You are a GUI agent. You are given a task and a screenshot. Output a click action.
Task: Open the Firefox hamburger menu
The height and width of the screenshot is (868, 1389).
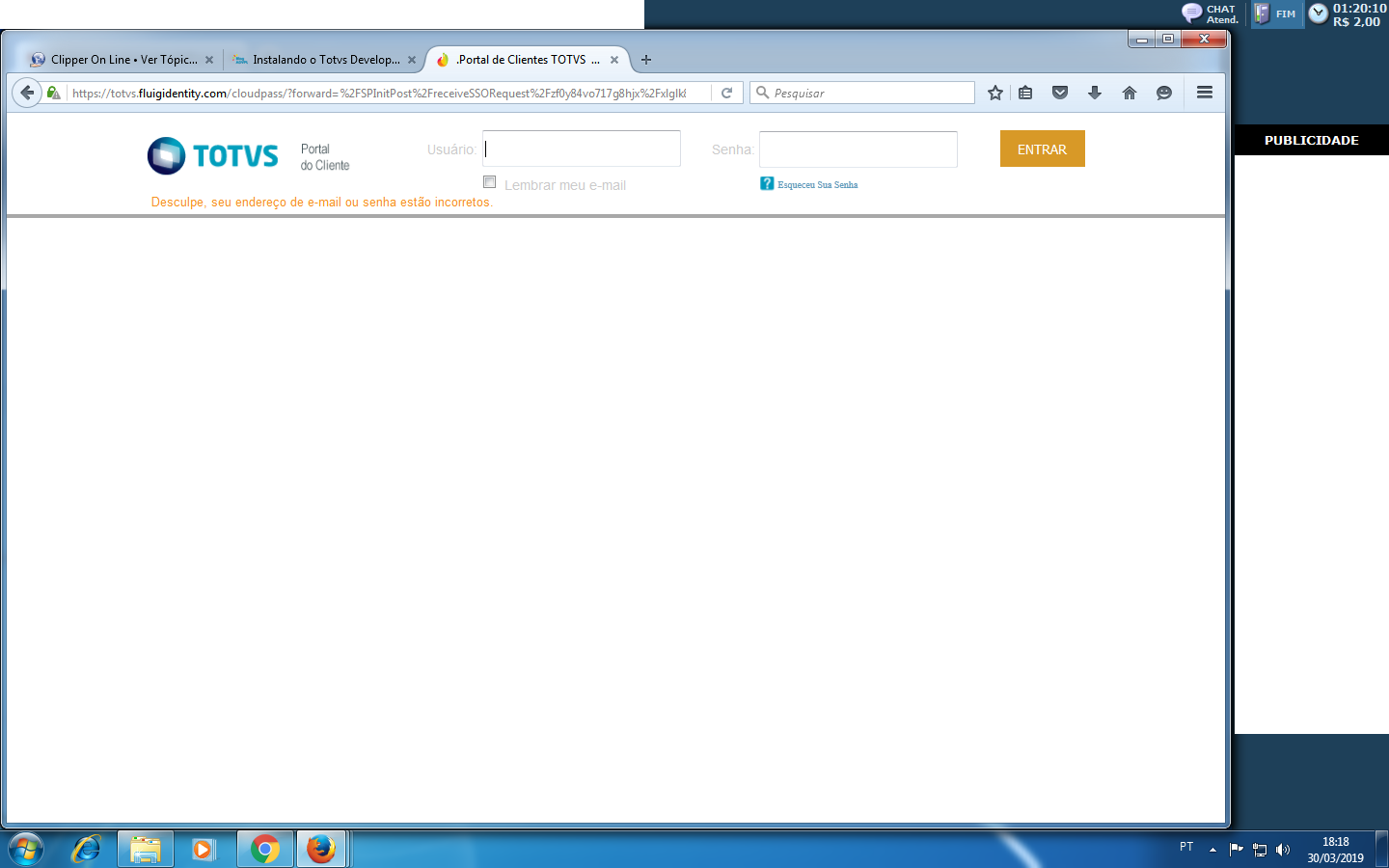[1205, 93]
